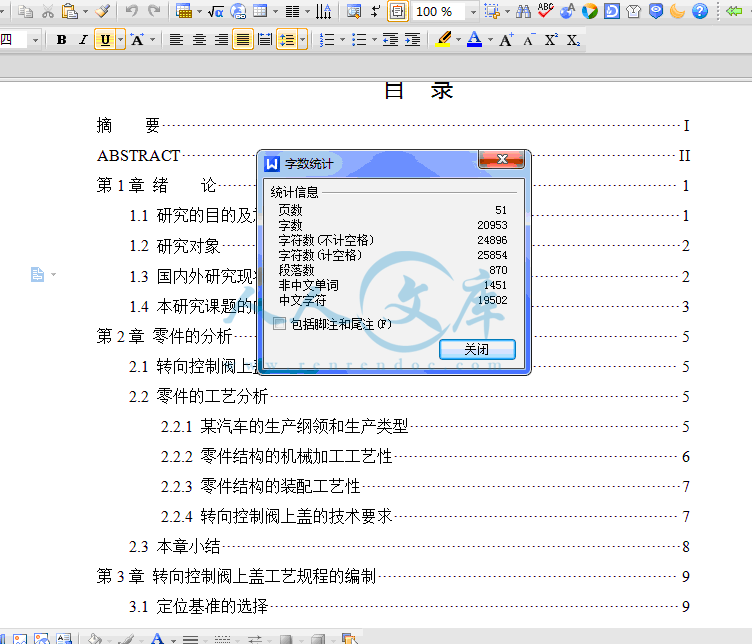Screen dimensions: 752x644
Task: Click the table grid icon
Action: (259, 11)
